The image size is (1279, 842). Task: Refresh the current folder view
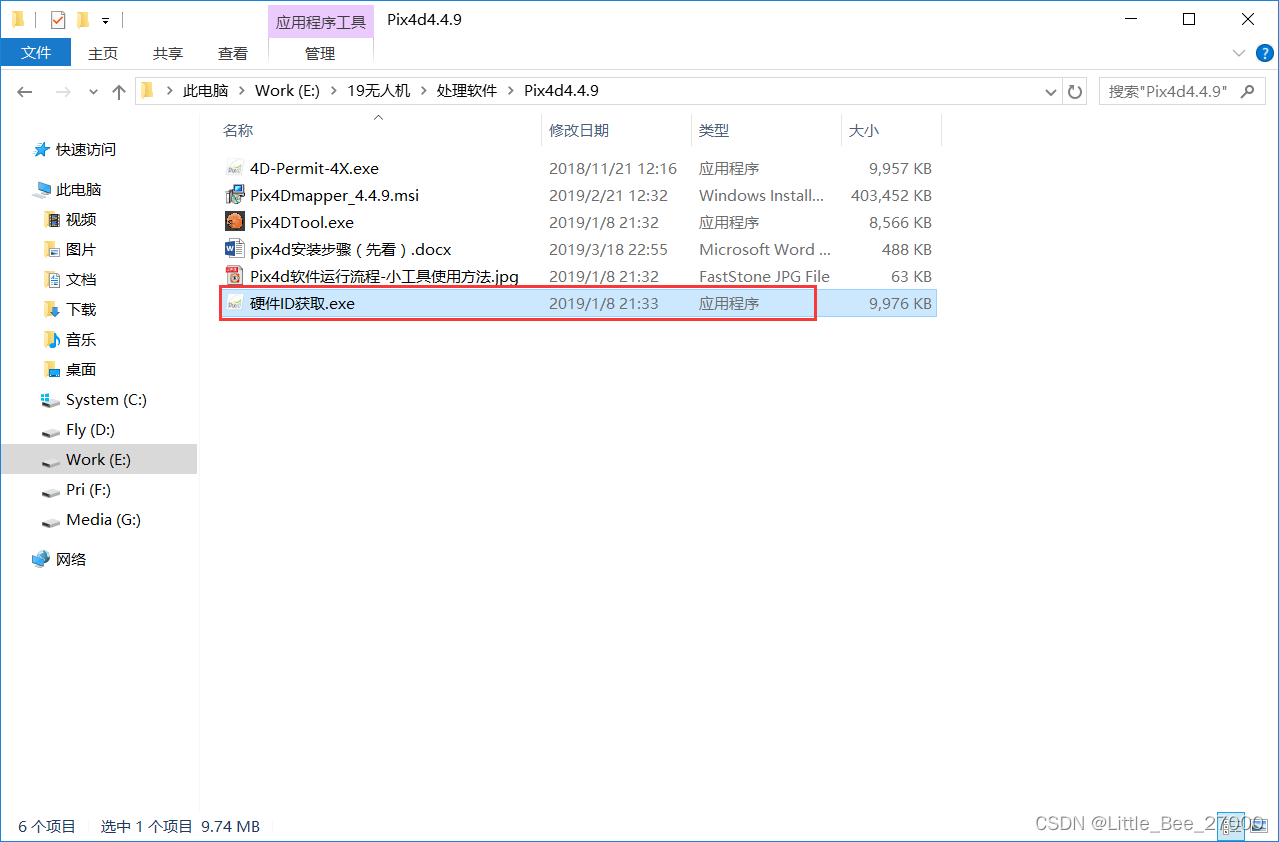[1076, 91]
